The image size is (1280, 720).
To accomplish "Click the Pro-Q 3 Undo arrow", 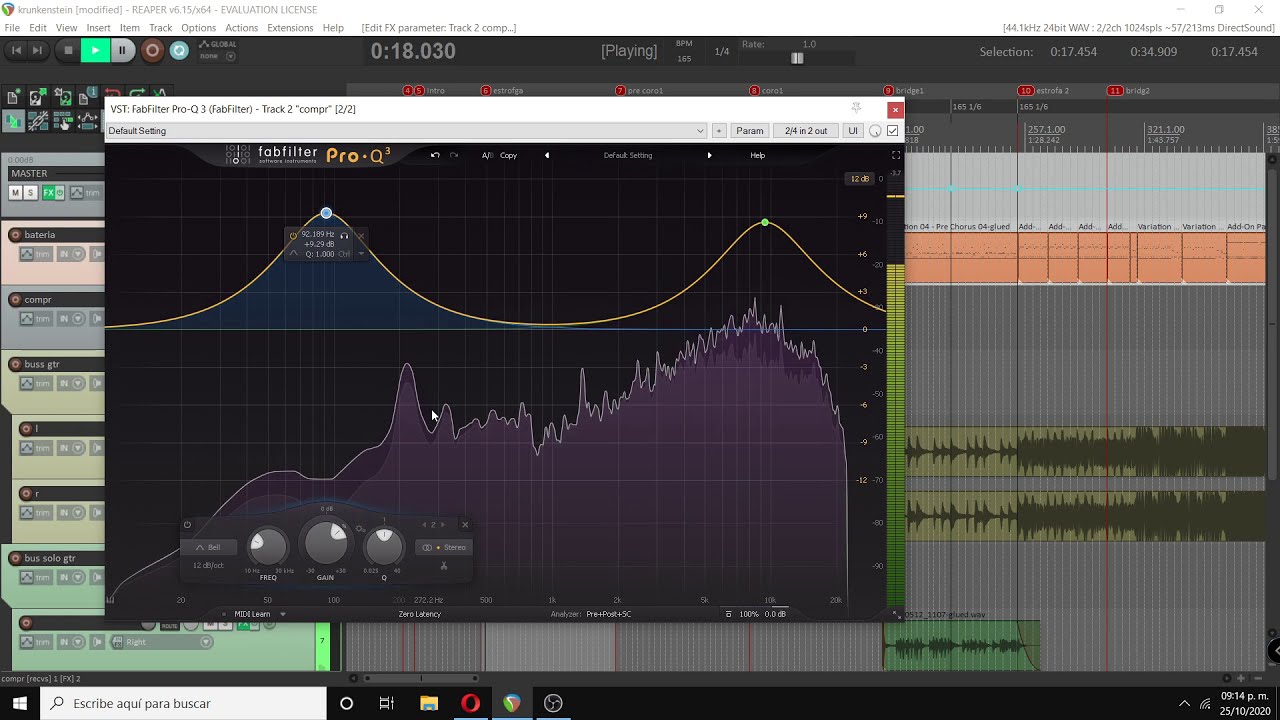I will (435, 155).
